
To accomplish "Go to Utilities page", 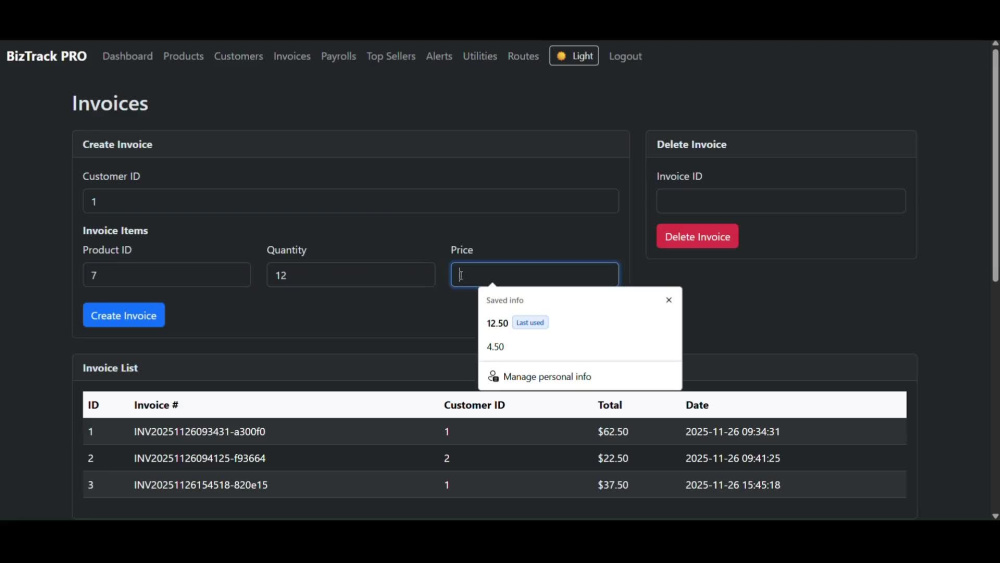I will (x=480, y=56).
